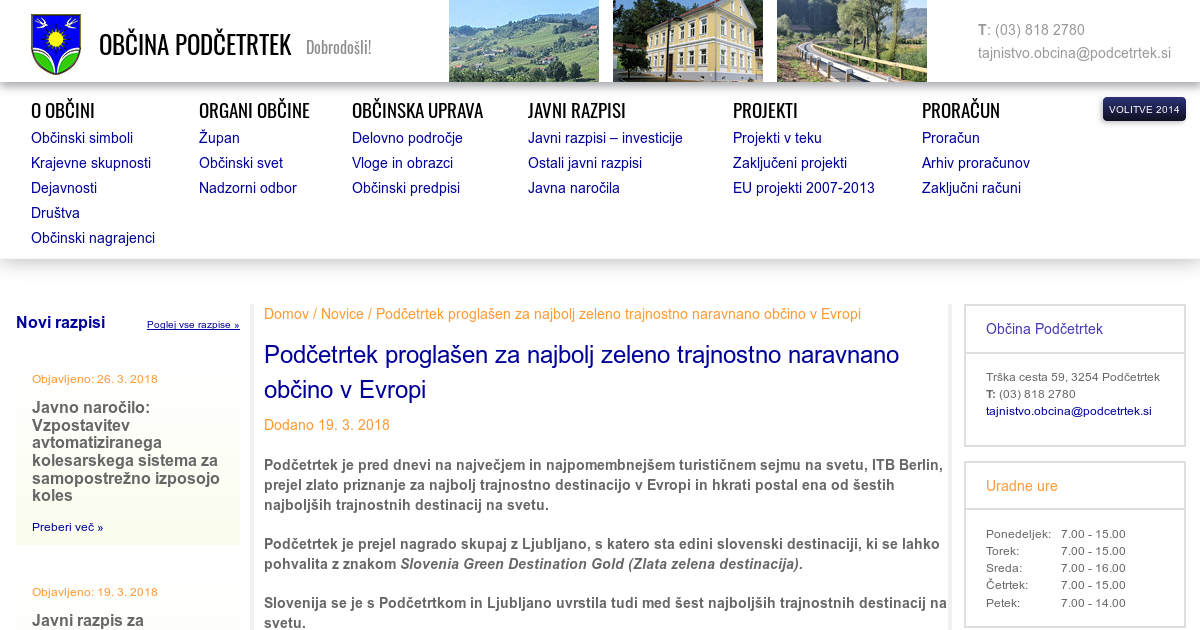Open the Občinski simboli menu link
The image size is (1200, 630).
(82, 138)
